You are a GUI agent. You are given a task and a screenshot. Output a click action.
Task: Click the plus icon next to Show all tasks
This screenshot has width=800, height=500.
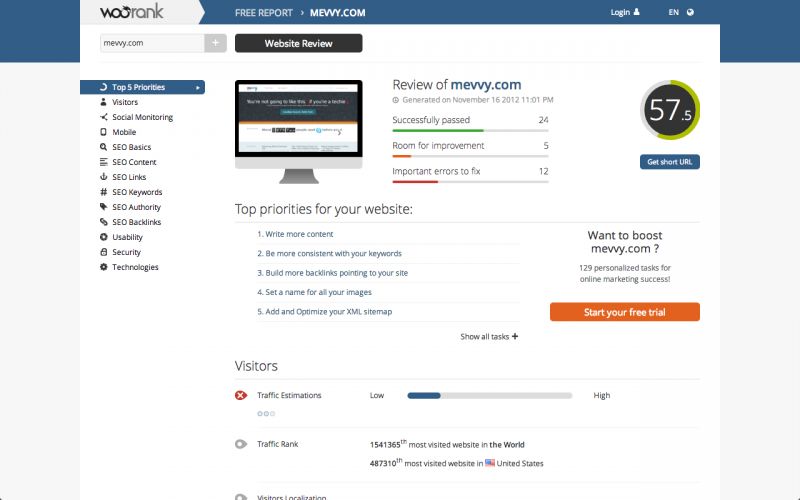coord(515,336)
